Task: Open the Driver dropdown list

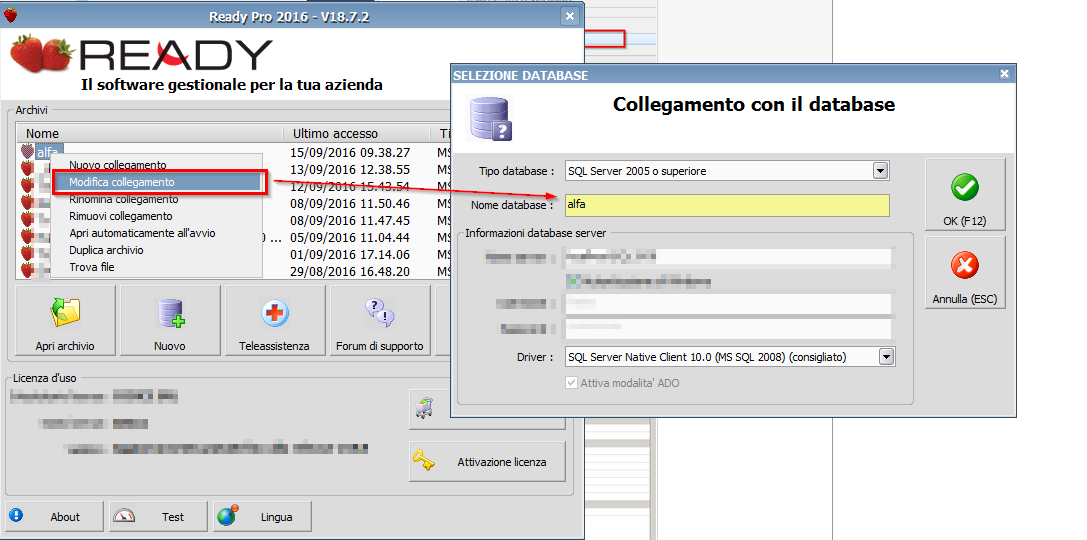Action: (887, 357)
